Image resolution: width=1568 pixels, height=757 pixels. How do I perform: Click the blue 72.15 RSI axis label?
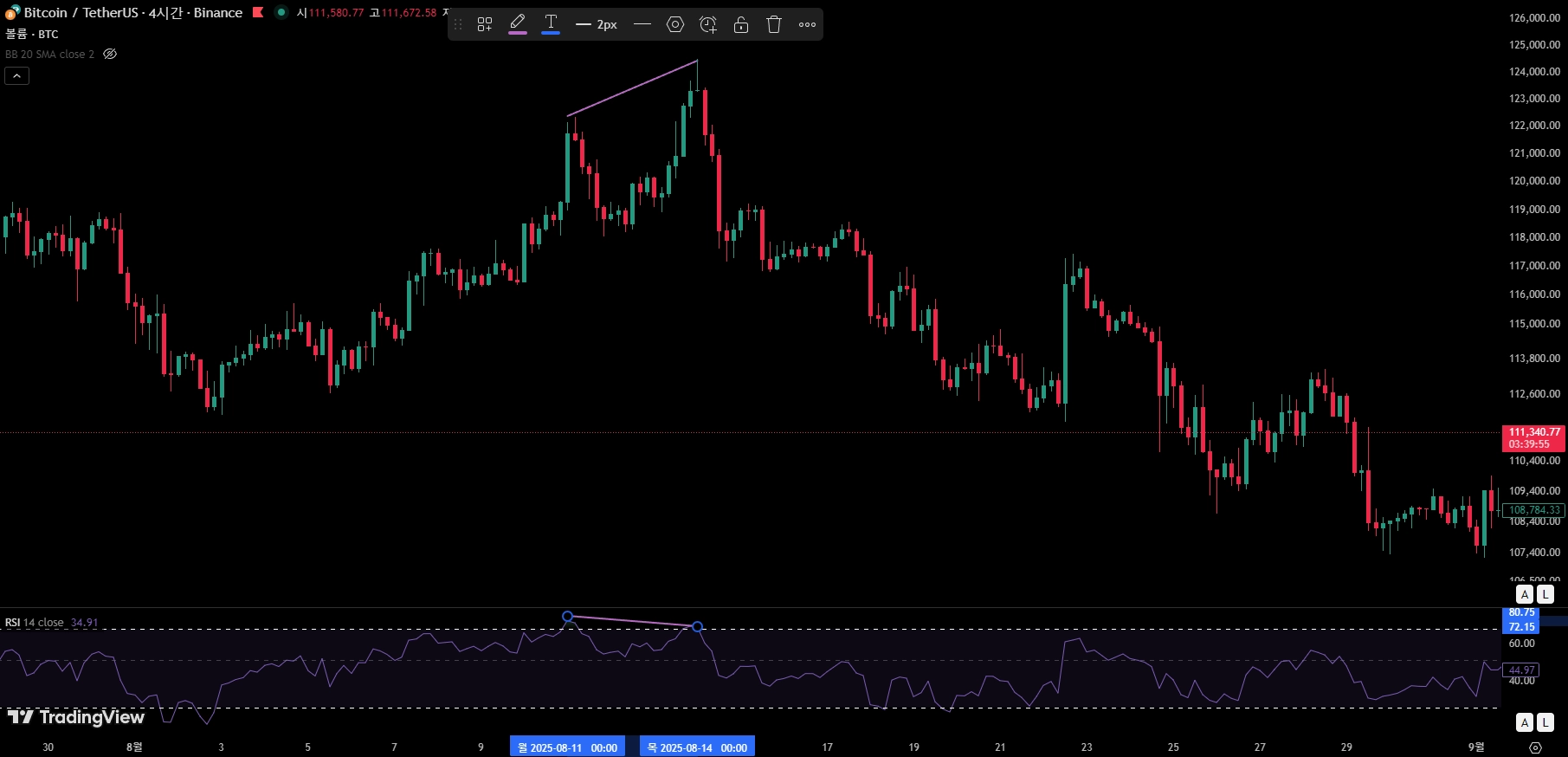pos(1521,626)
